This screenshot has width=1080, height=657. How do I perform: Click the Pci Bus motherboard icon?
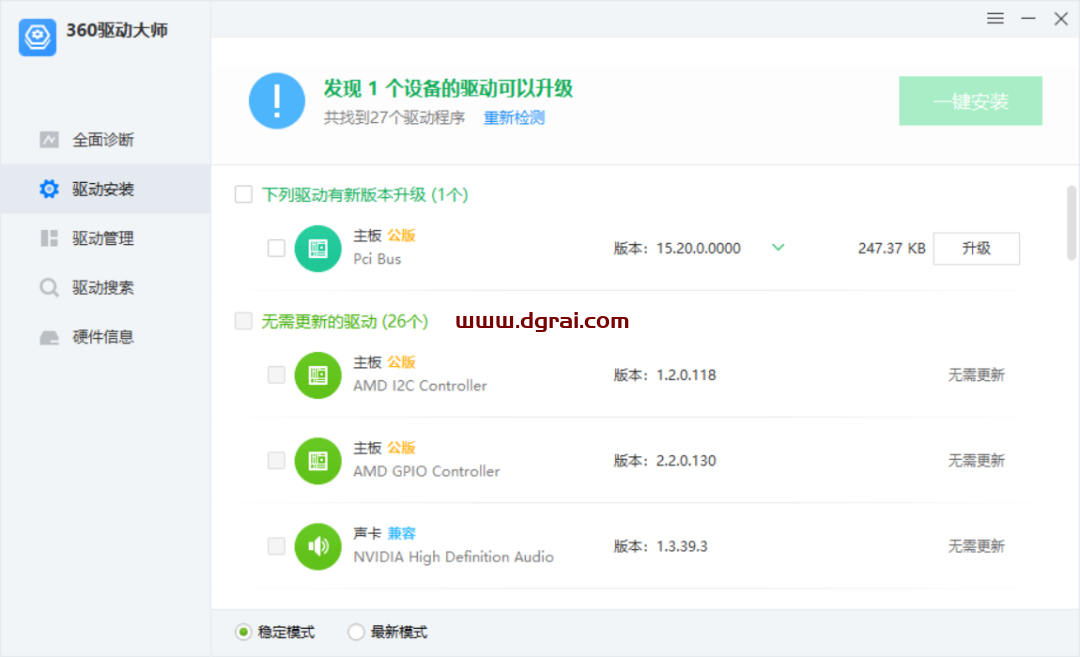318,249
